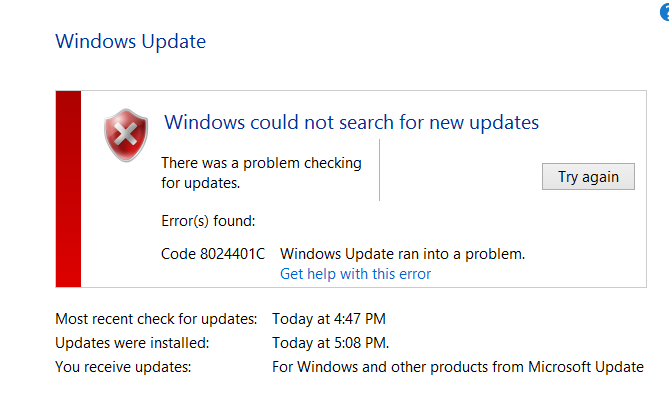Click the red shield error icon

point(126,135)
